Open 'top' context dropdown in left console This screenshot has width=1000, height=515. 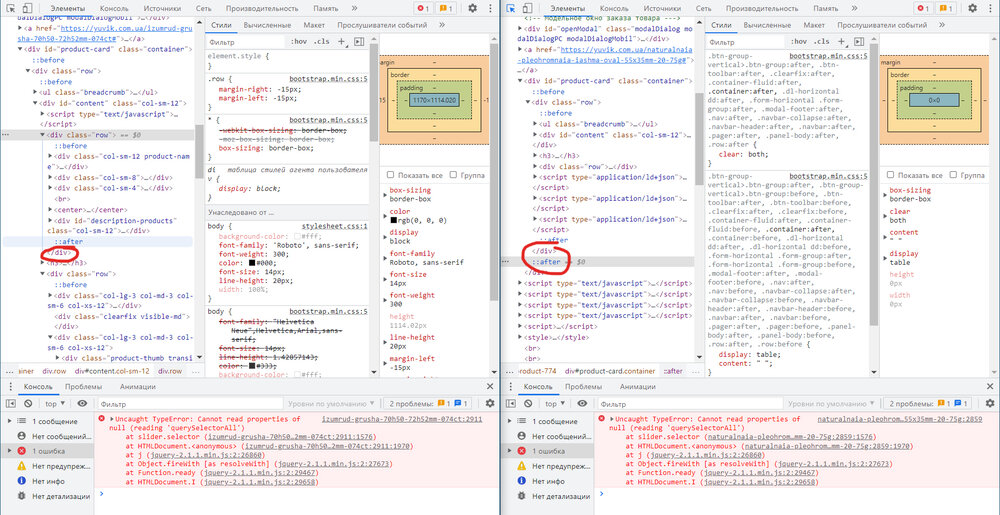pos(55,403)
